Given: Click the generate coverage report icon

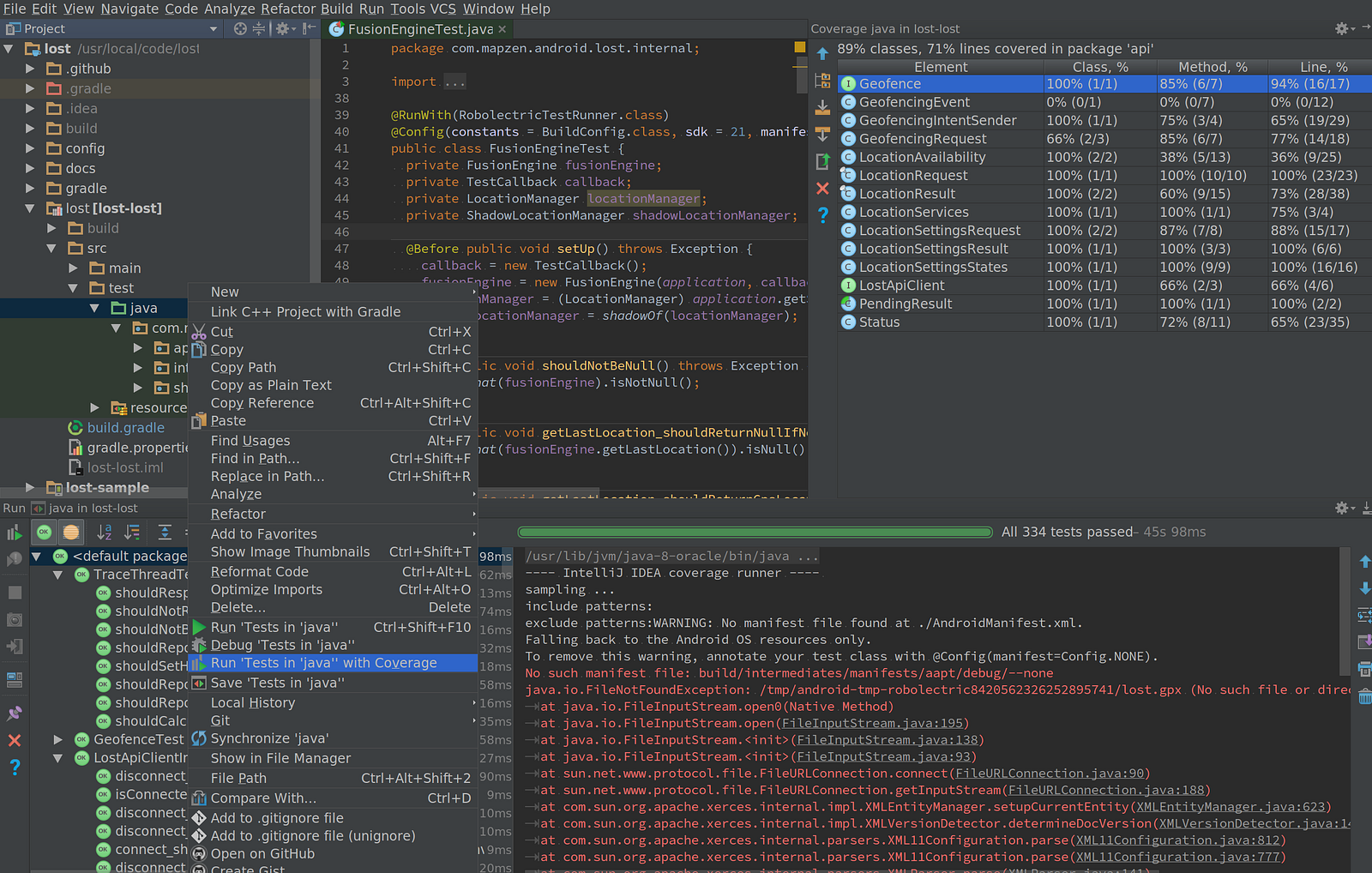Looking at the screenshot, I should click(x=822, y=160).
